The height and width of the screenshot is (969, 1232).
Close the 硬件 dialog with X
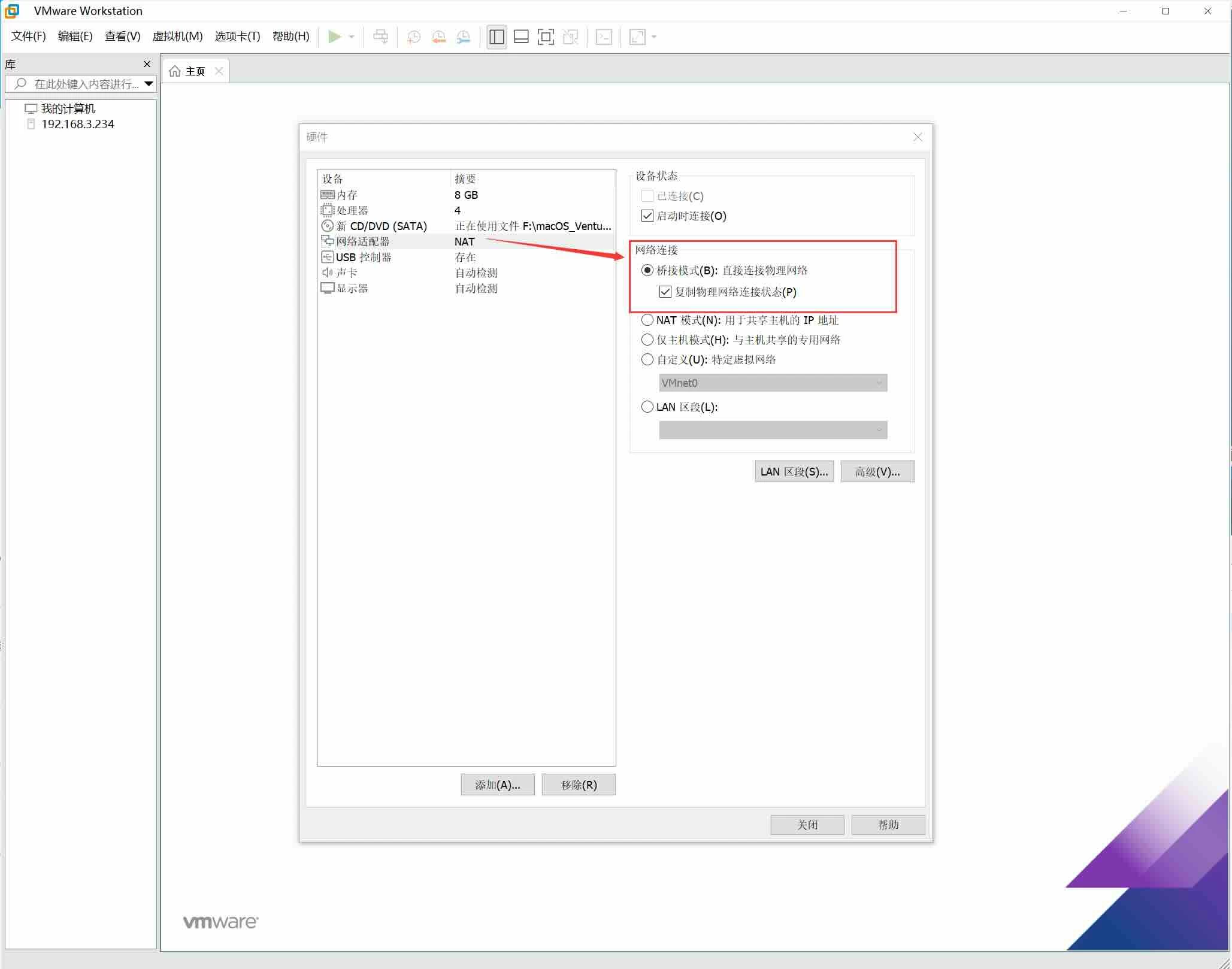tap(917, 137)
